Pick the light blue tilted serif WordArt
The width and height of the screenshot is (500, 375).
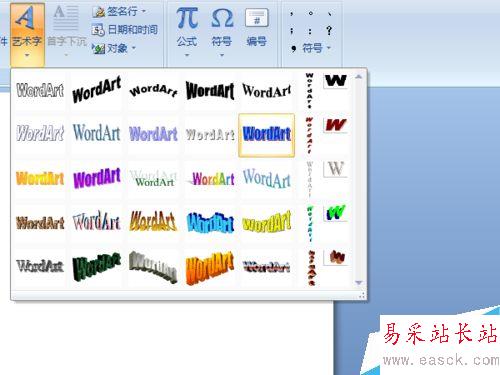pyautogui.click(x=267, y=179)
